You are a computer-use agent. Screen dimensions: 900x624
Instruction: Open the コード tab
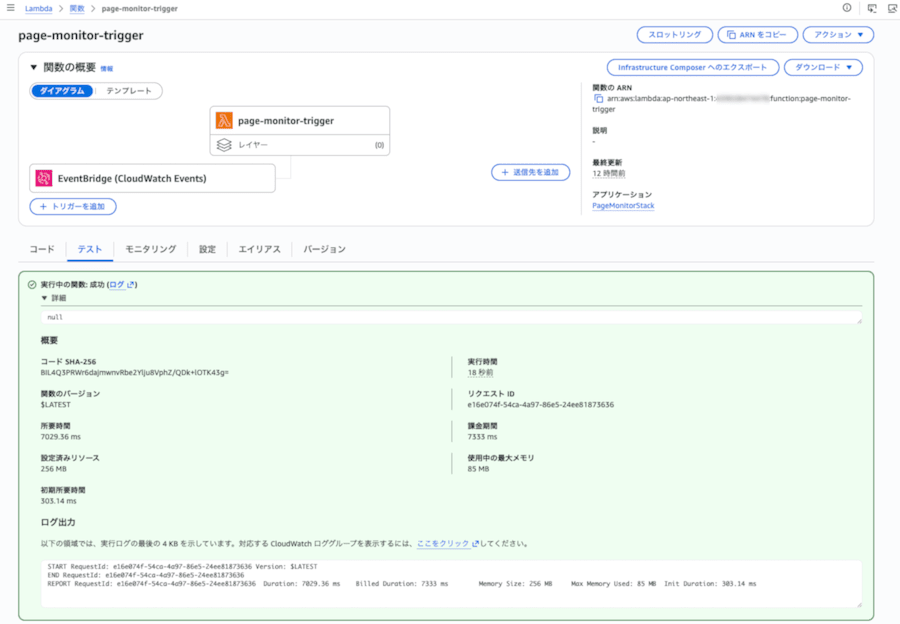(x=42, y=249)
